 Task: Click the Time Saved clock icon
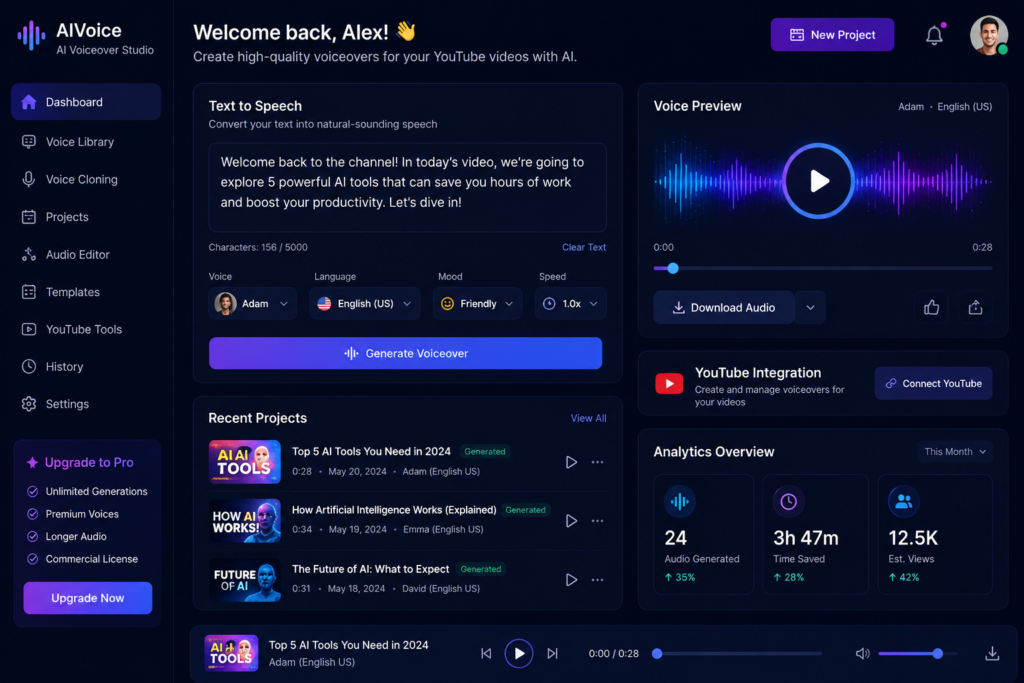click(x=788, y=501)
